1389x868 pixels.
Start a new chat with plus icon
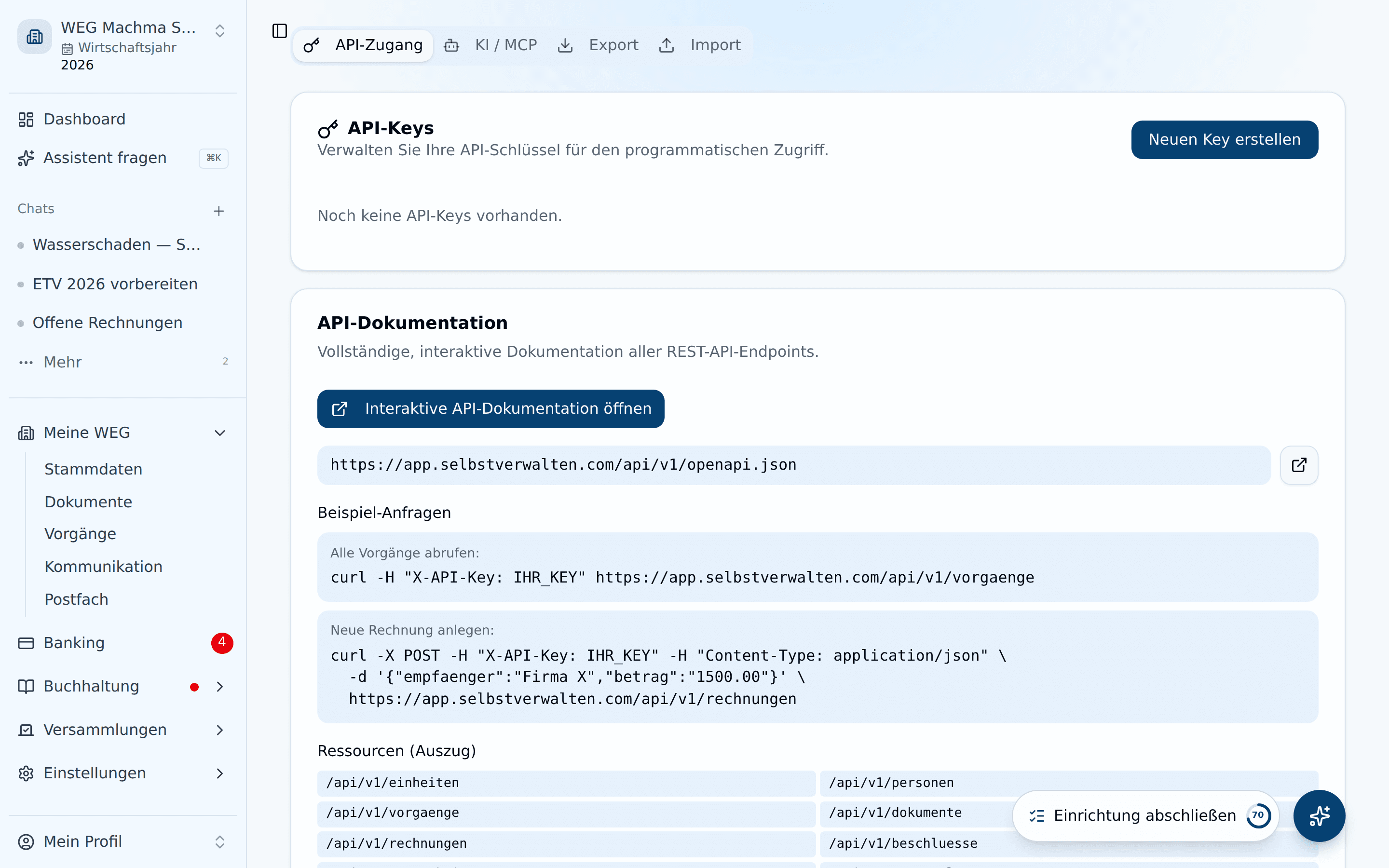(218, 211)
